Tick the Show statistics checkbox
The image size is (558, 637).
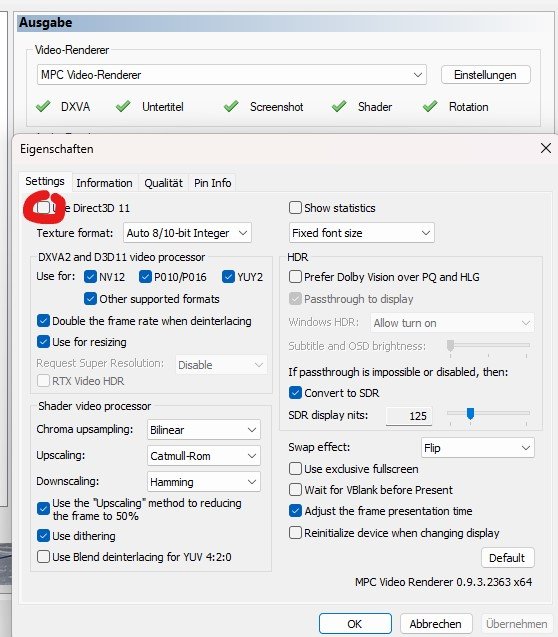pos(295,208)
